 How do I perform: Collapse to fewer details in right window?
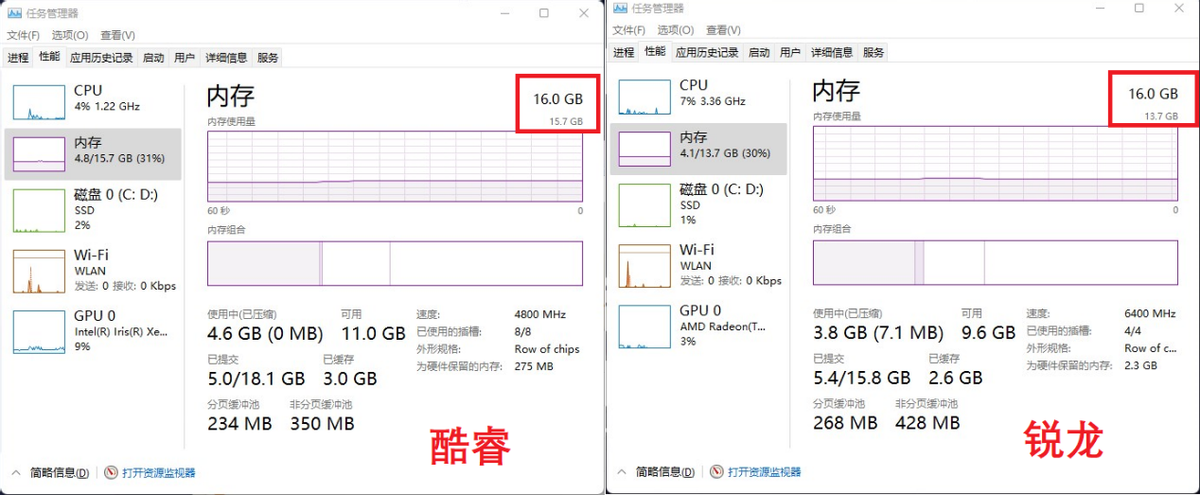click(656, 472)
